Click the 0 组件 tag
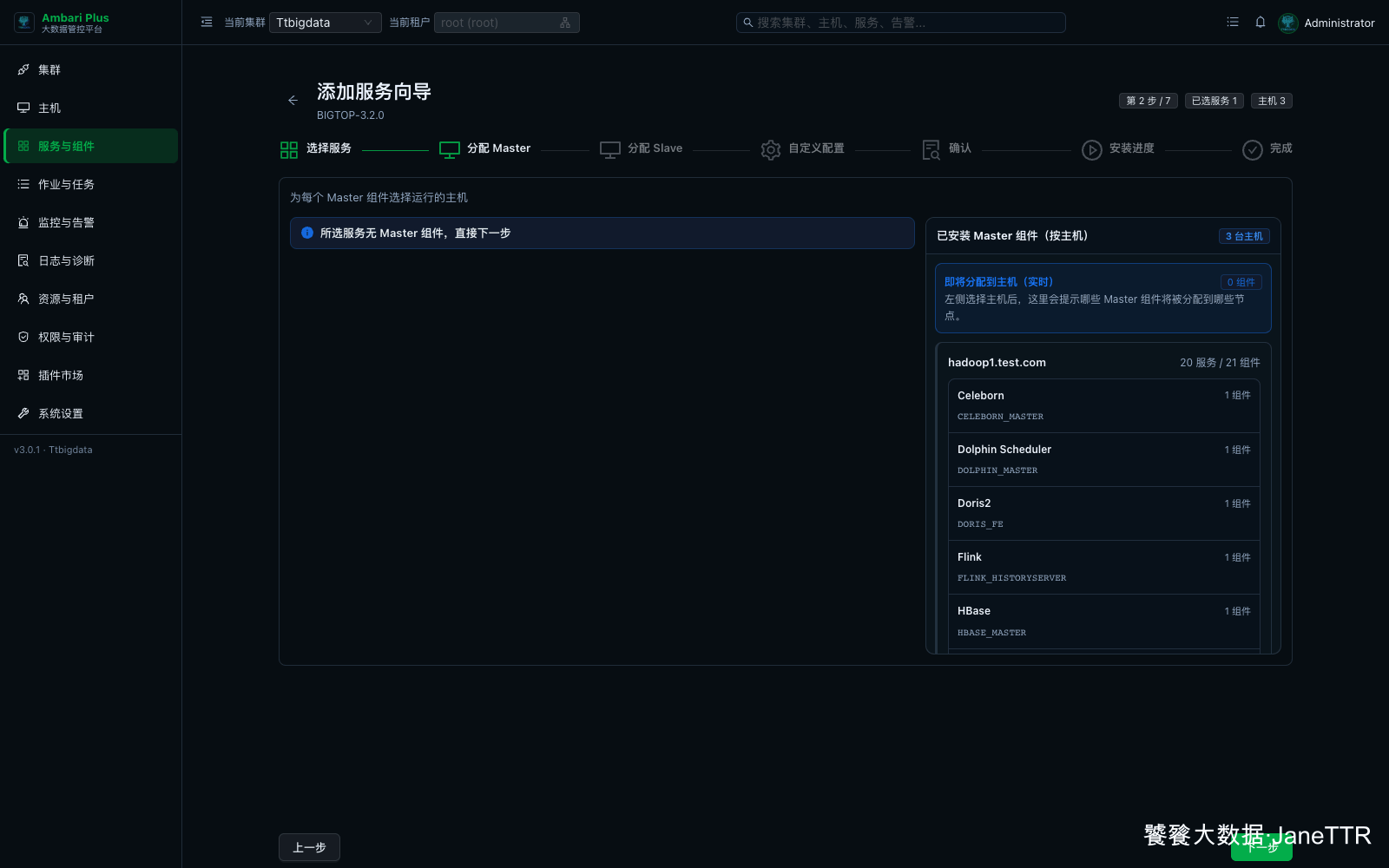 1241,282
